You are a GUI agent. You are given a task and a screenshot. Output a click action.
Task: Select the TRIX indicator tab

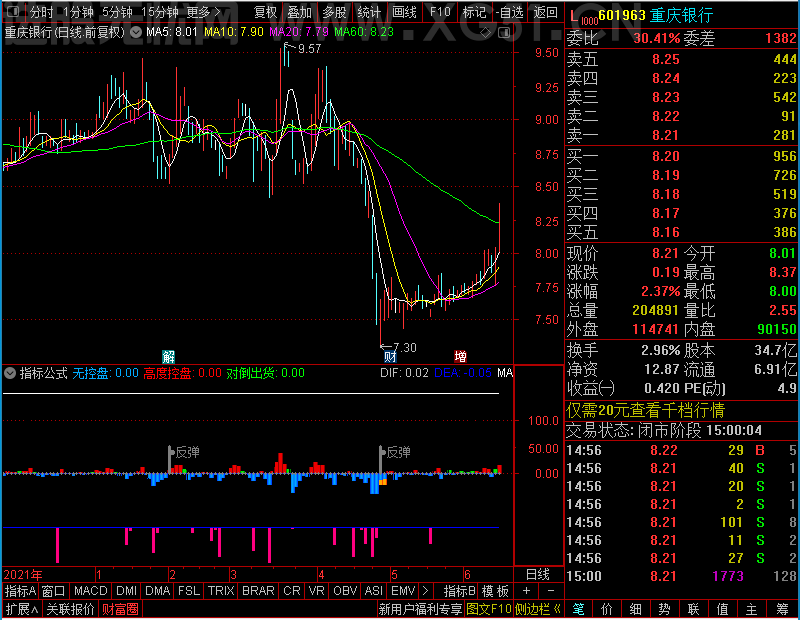click(221, 591)
